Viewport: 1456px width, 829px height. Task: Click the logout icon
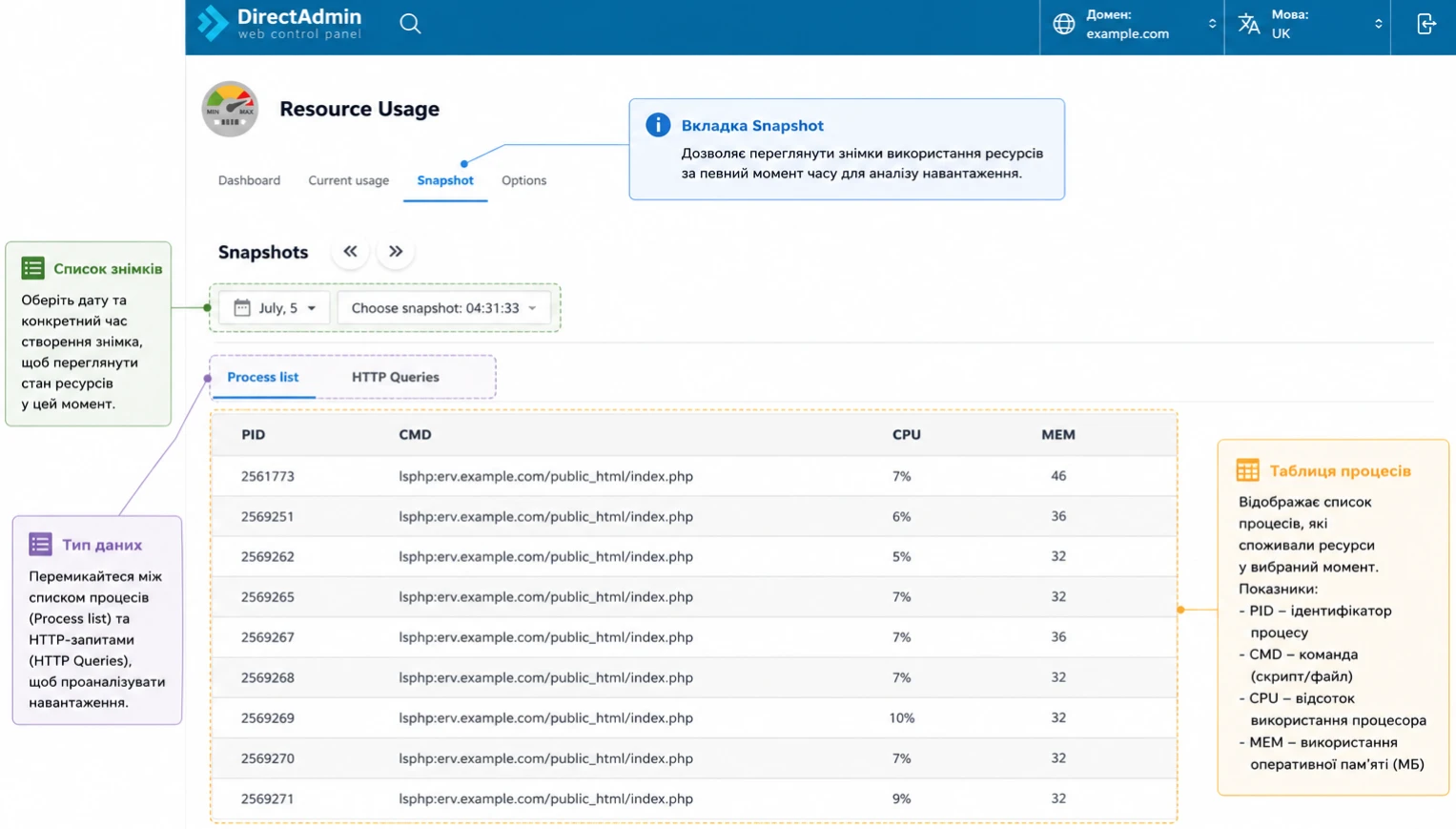coord(1426,24)
